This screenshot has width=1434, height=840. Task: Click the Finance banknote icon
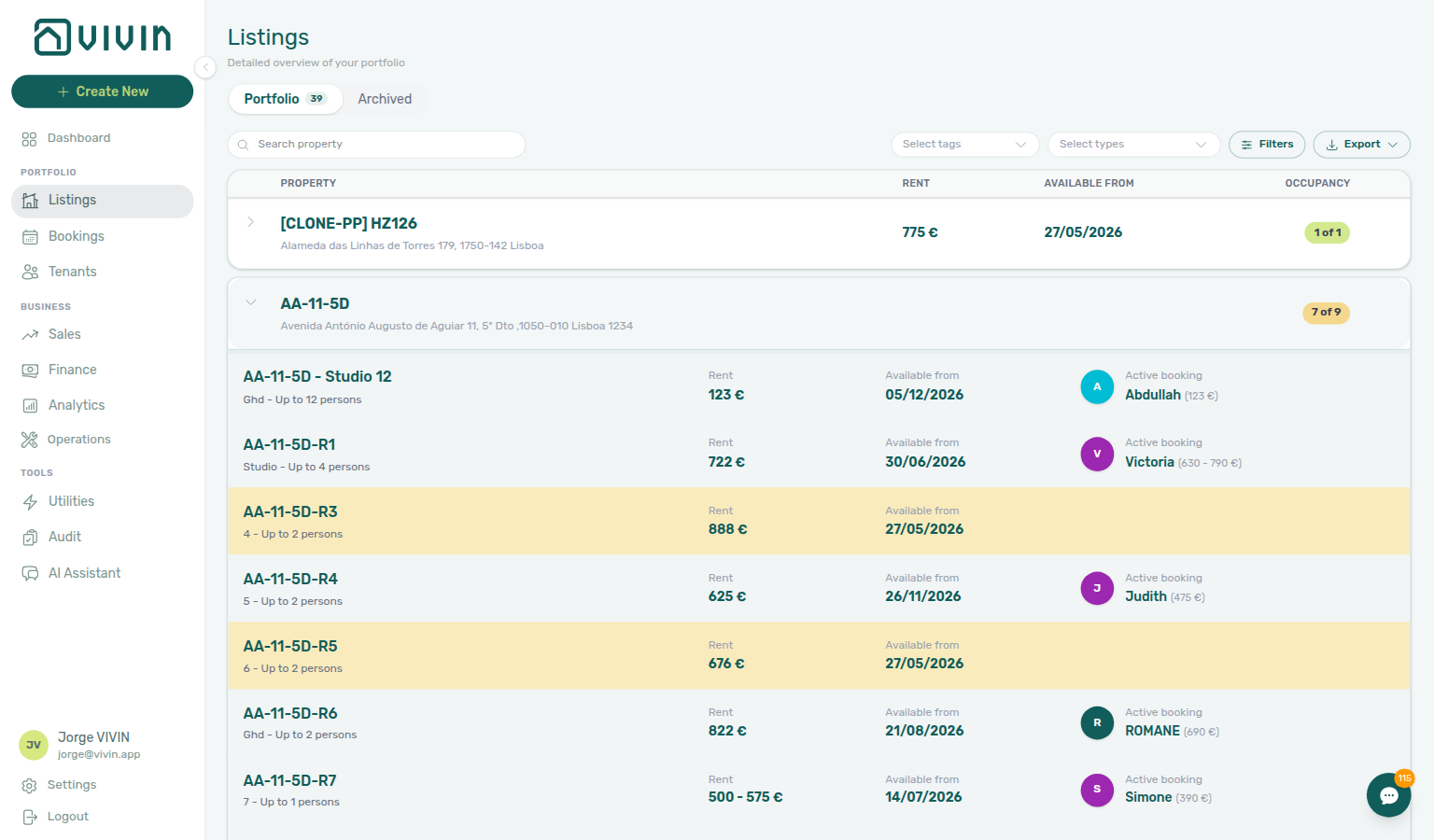pos(30,371)
